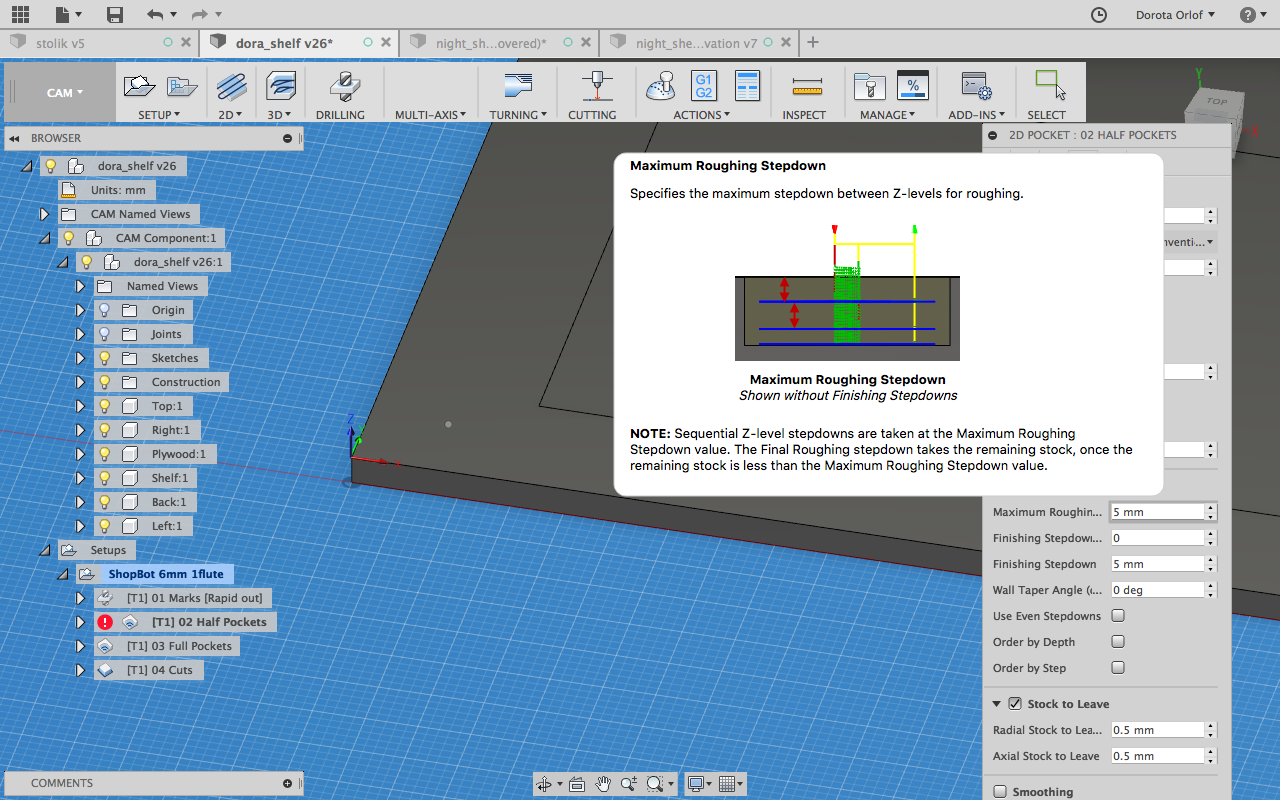Expand the 03 Full Pockets operation
The width and height of the screenshot is (1280, 800).
pos(80,646)
